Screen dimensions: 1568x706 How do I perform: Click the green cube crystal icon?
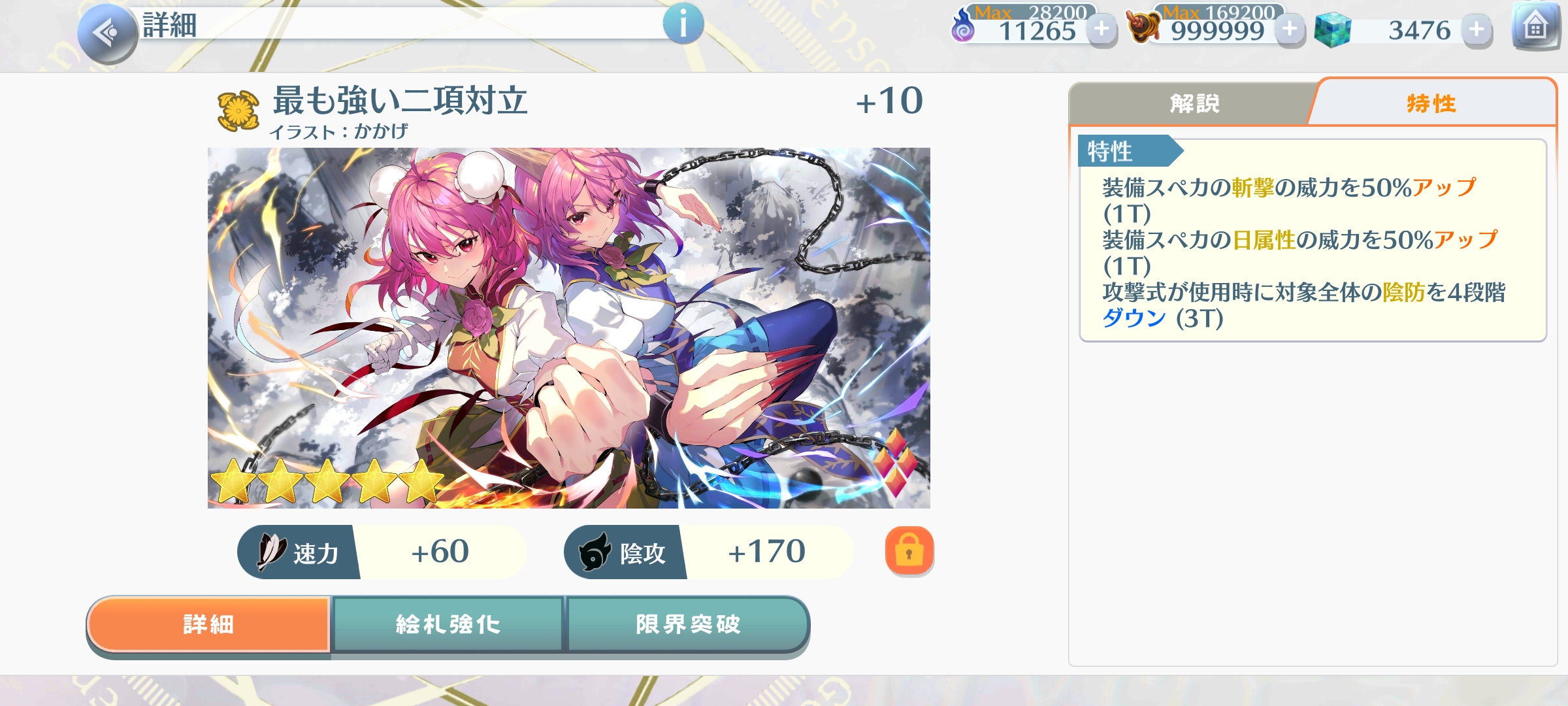click(1332, 30)
